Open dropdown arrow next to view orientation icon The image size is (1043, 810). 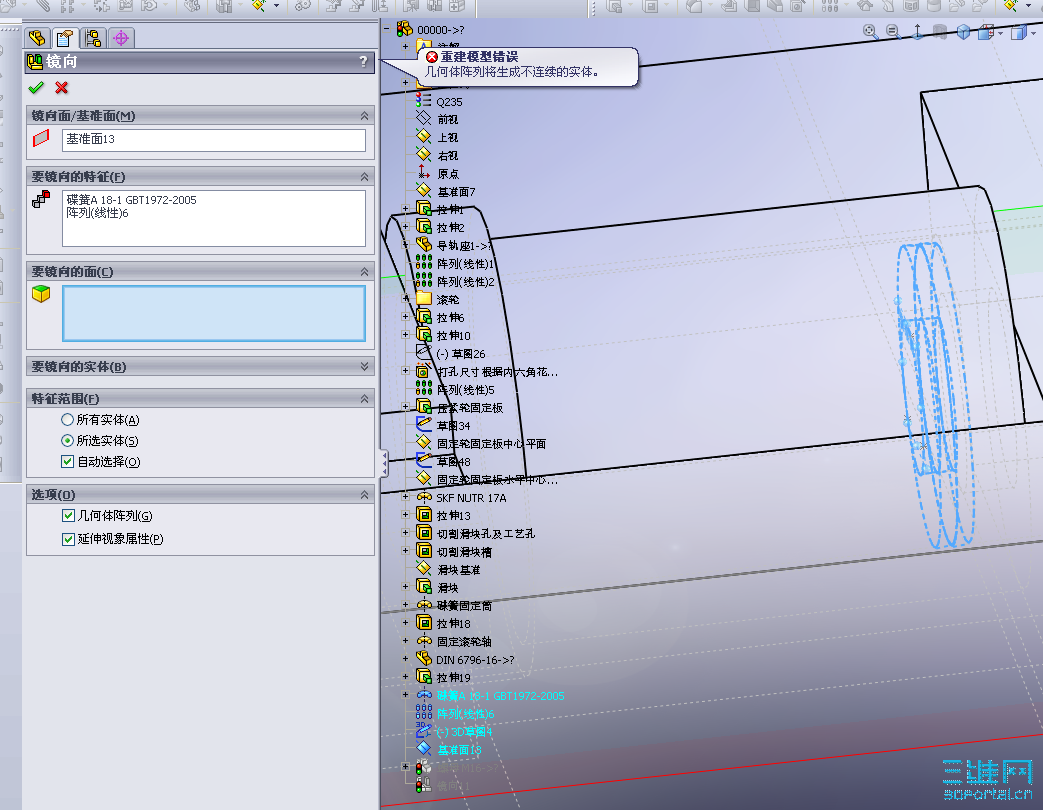tap(1000, 33)
